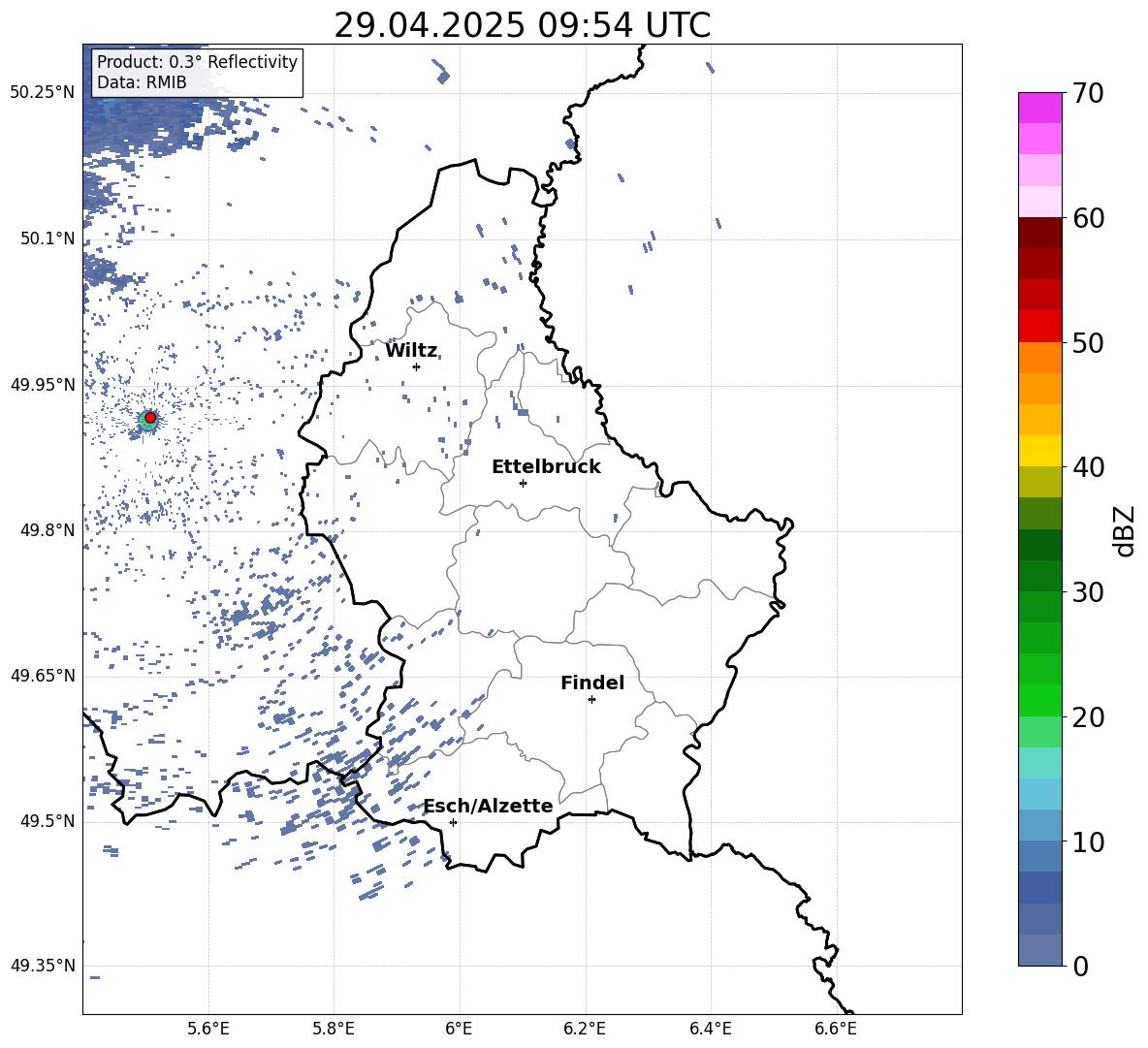Click the 49.5°N latitude label
This screenshot has height=1048, width=1148.
point(48,821)
